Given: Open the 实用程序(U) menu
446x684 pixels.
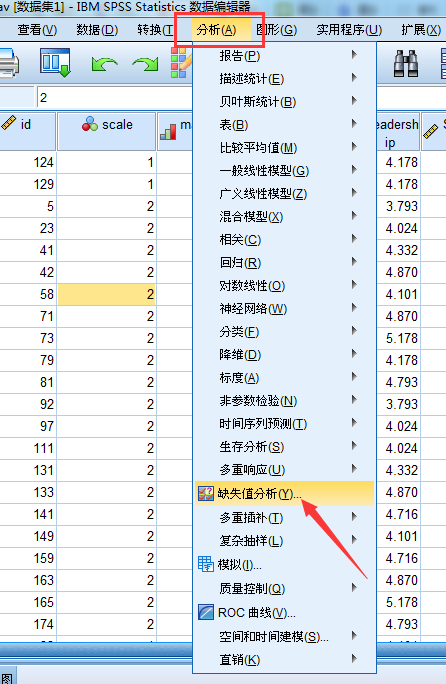Looking at the screenshot, I should coord(349,30).
